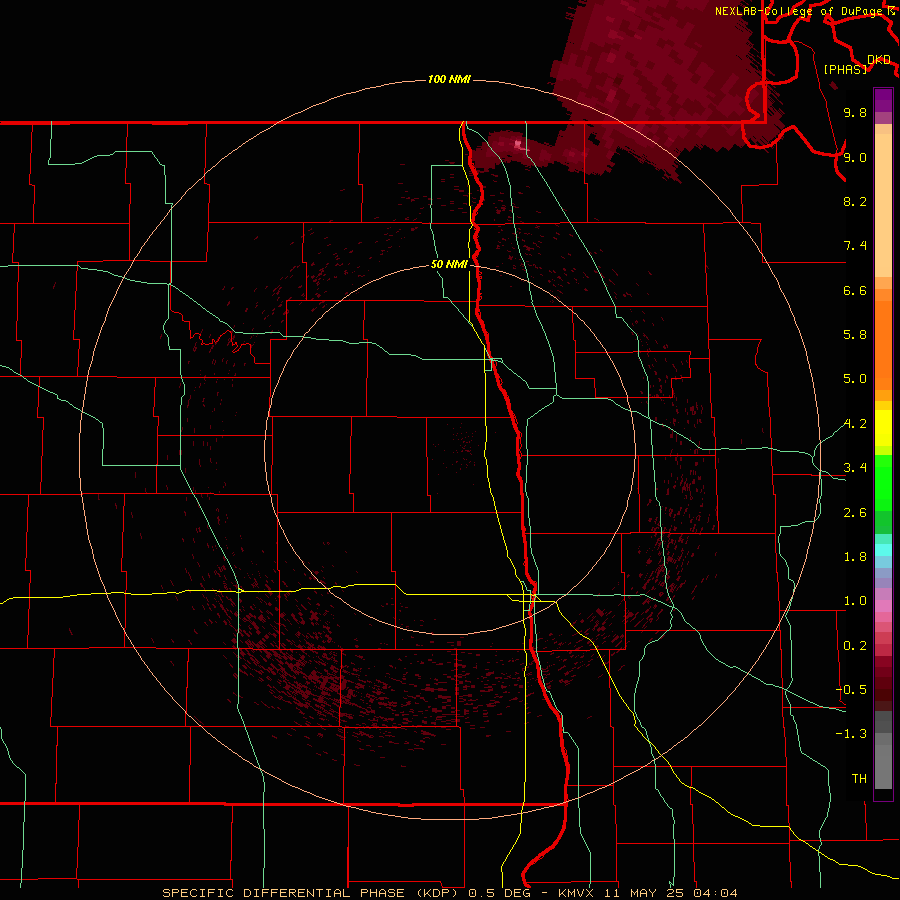The image size is (900, 900).
Task: Click the NEXLAB-College of DuPage label
Action: click(800, 11)
